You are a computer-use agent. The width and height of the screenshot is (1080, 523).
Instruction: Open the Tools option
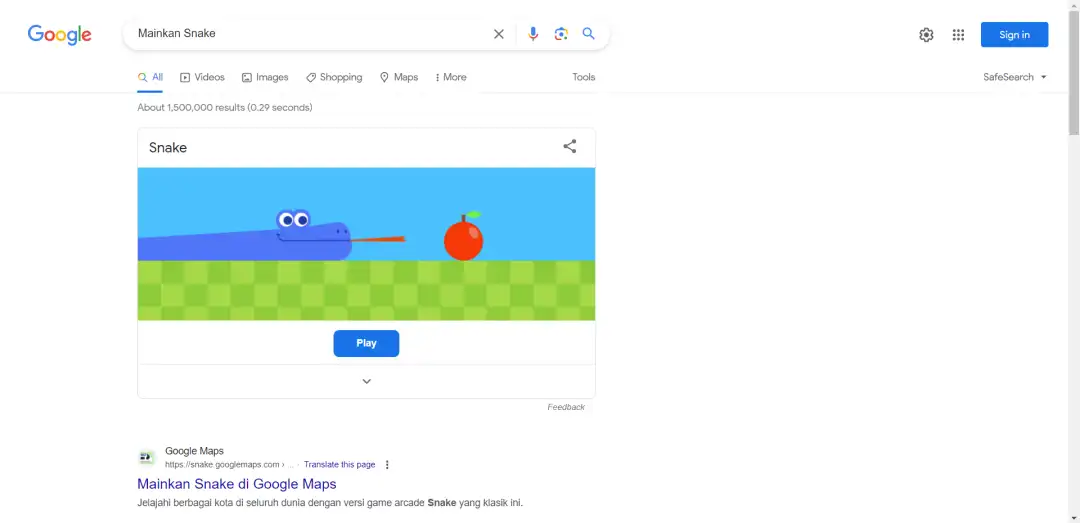tap(583, 77)
